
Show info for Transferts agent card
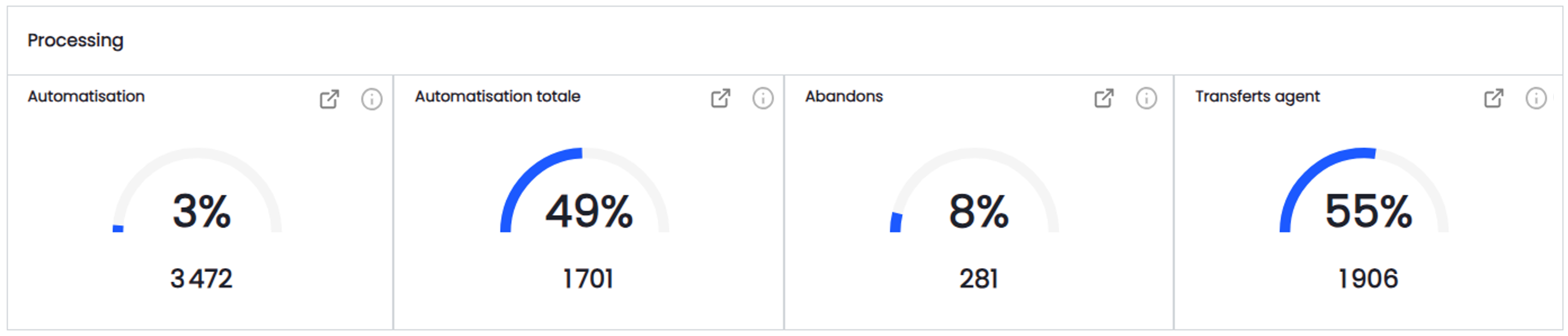[x=1536, y=98]
